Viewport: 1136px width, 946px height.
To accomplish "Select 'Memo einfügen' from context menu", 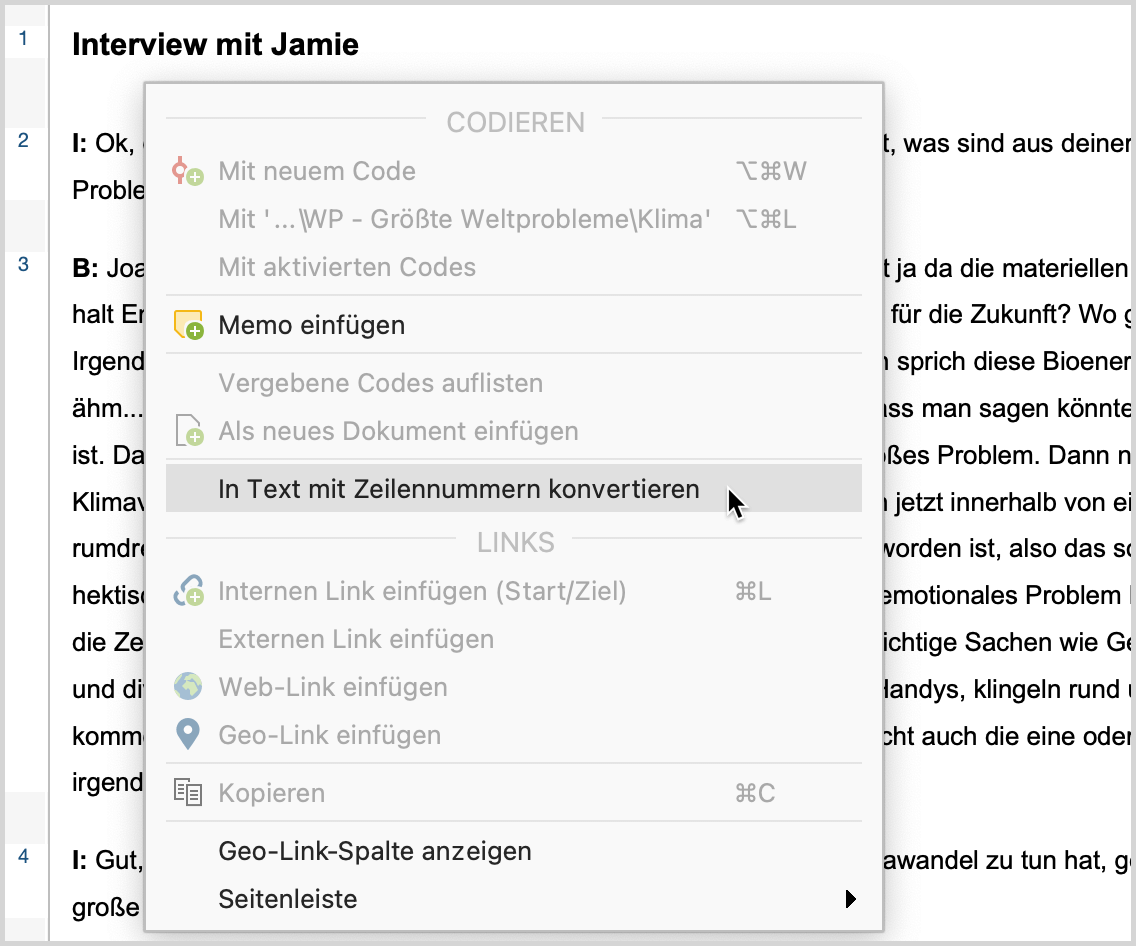I will click(x=311, y=325).
